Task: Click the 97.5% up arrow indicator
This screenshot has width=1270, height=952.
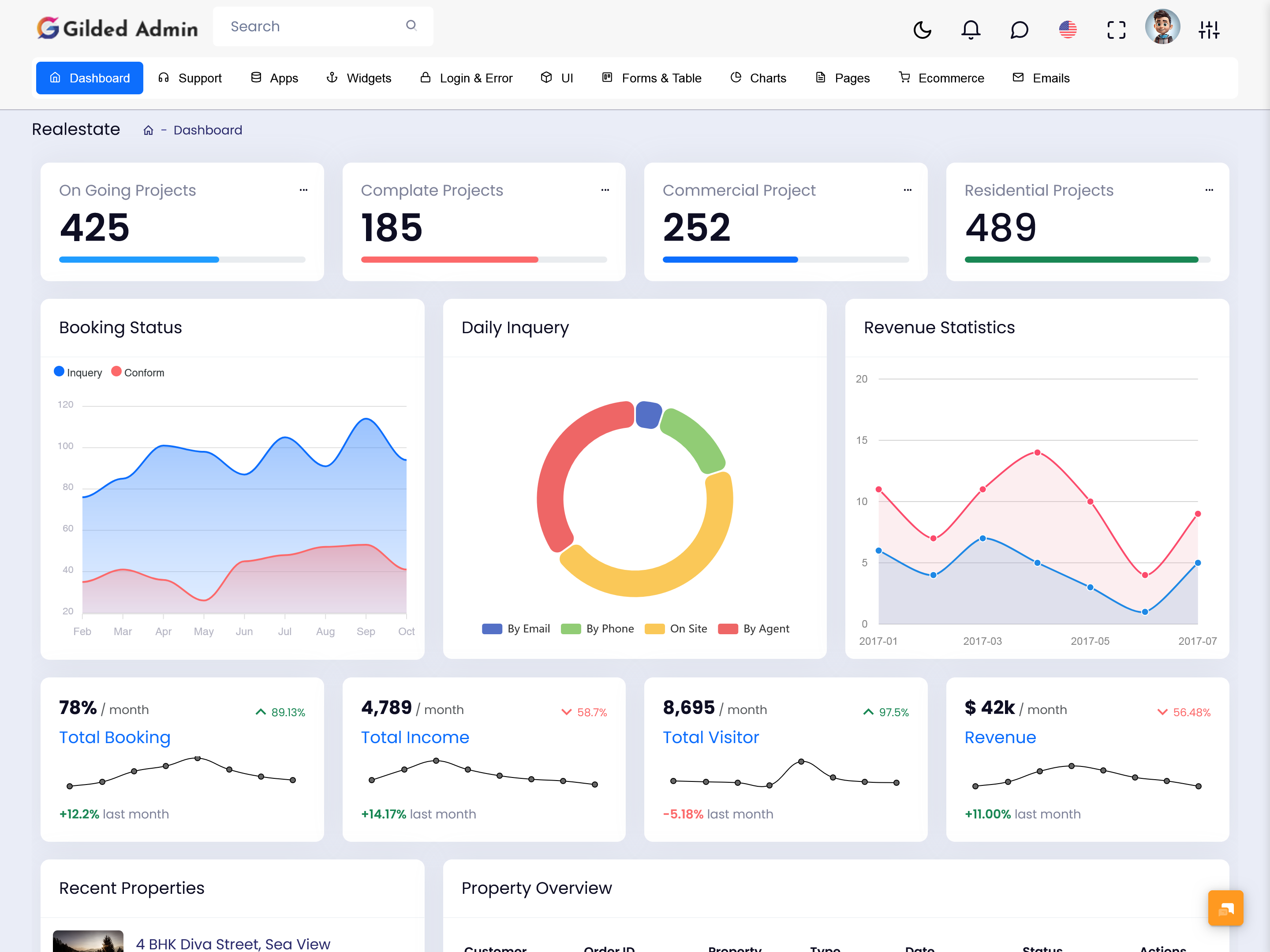Action: [x=886, y=712]
